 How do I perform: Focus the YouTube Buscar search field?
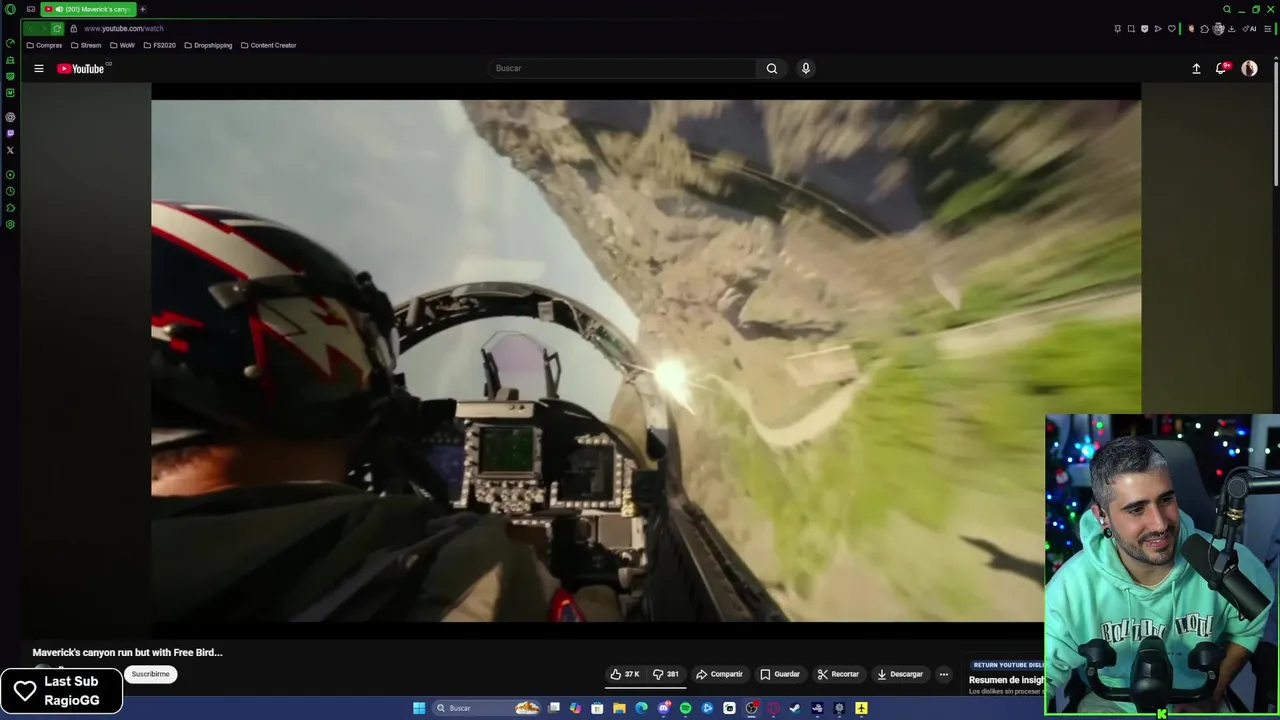coord(622,68)
